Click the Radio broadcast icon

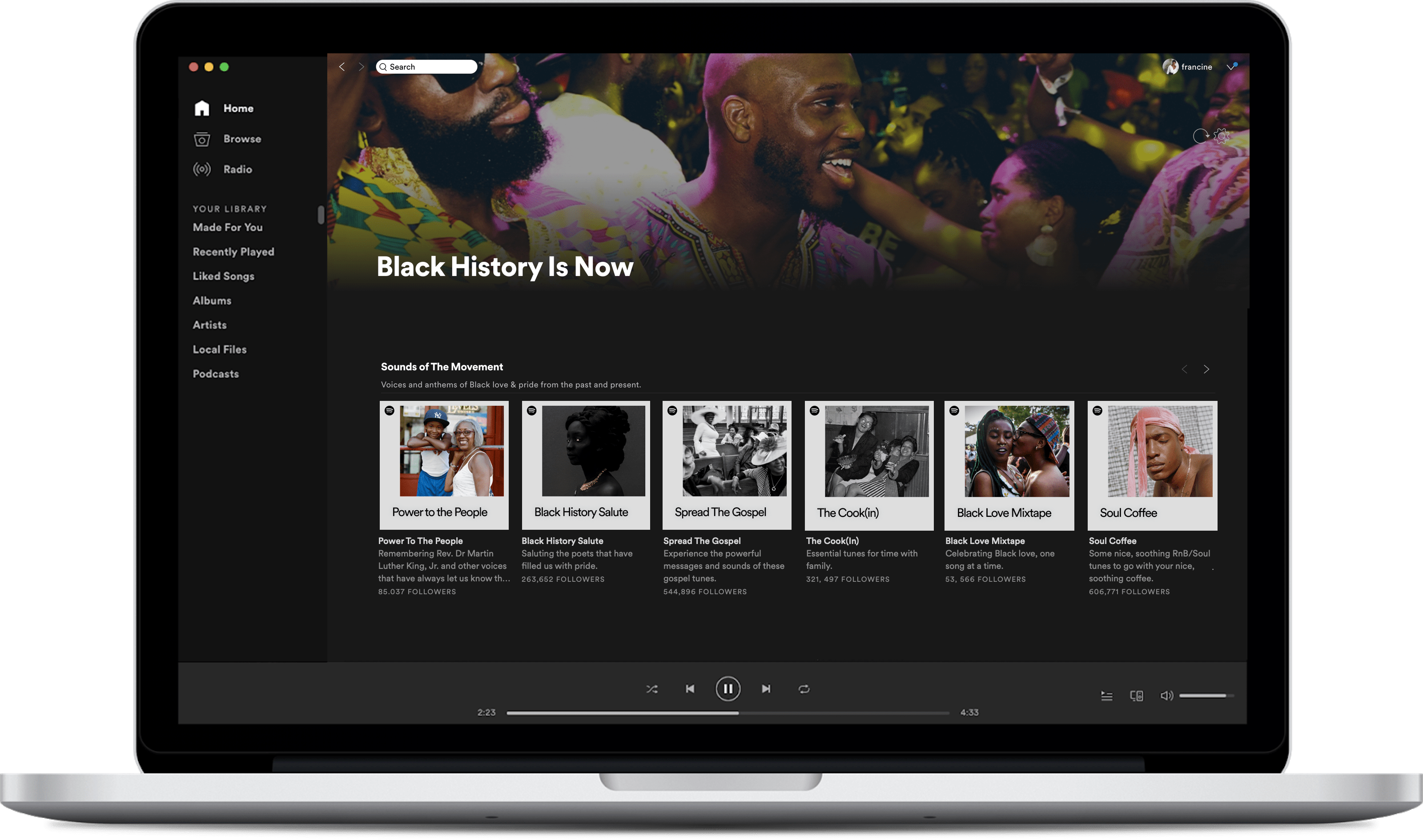[x=201, y=169]
